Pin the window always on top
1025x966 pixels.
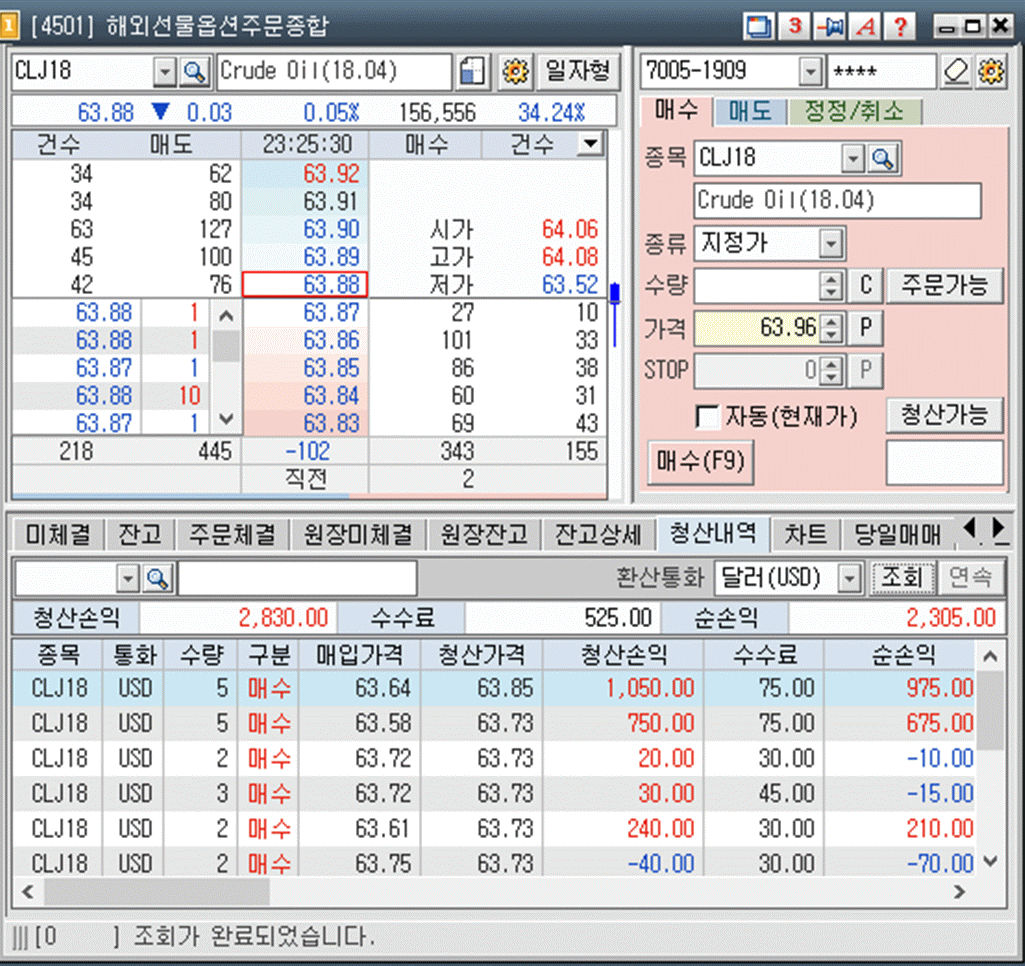[x=830, y=27]
